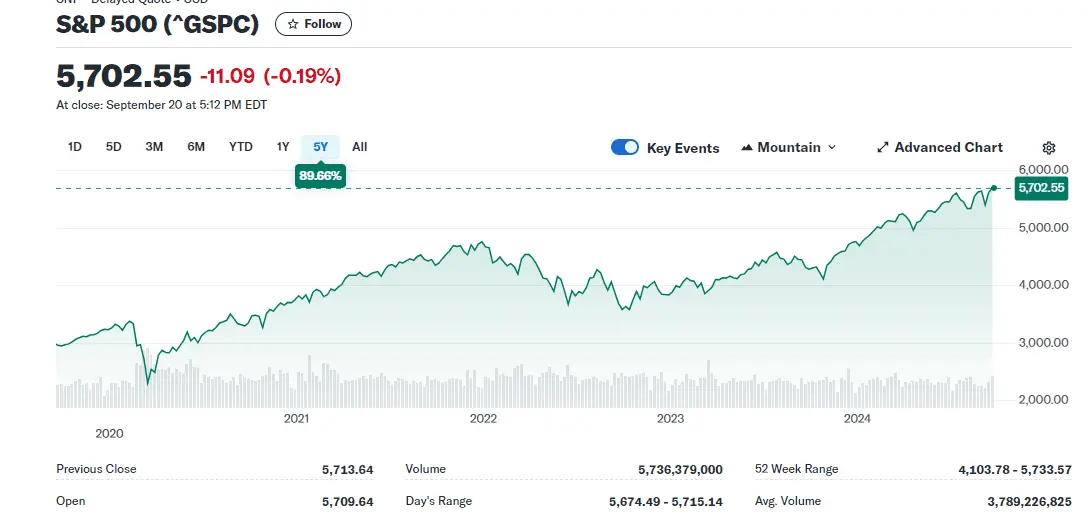Image resolution: width=1087 pixels, height=512 pixels.
Task: Open the Advanced Chart view
Action: pyautogui.click(x=948, y=147)
